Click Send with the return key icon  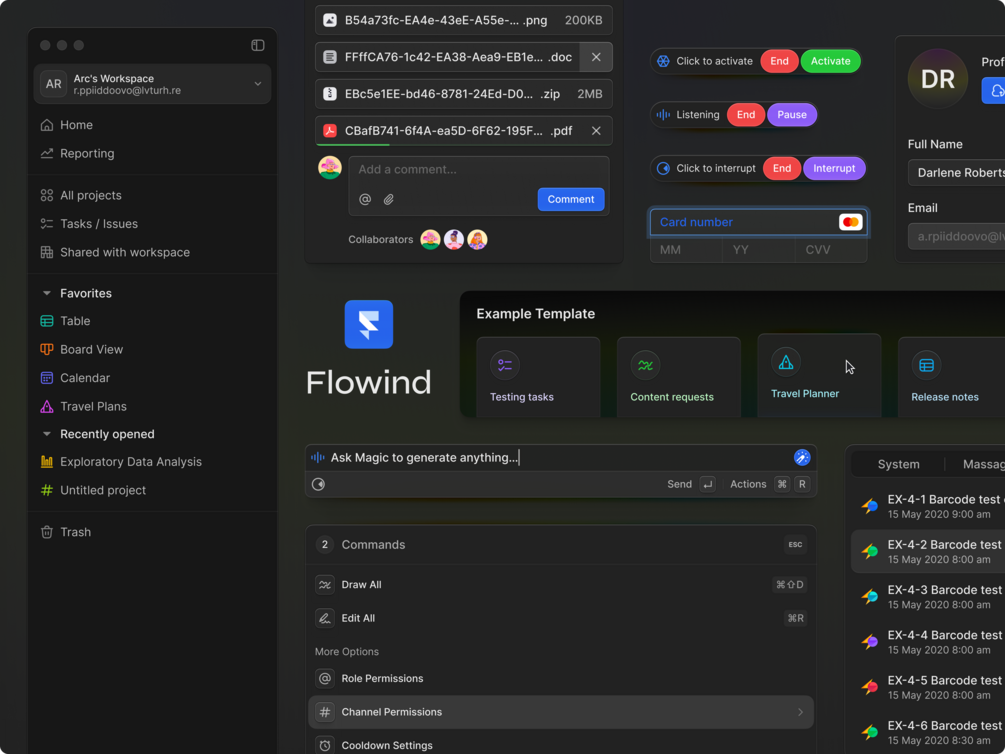(x=691, y=484)
